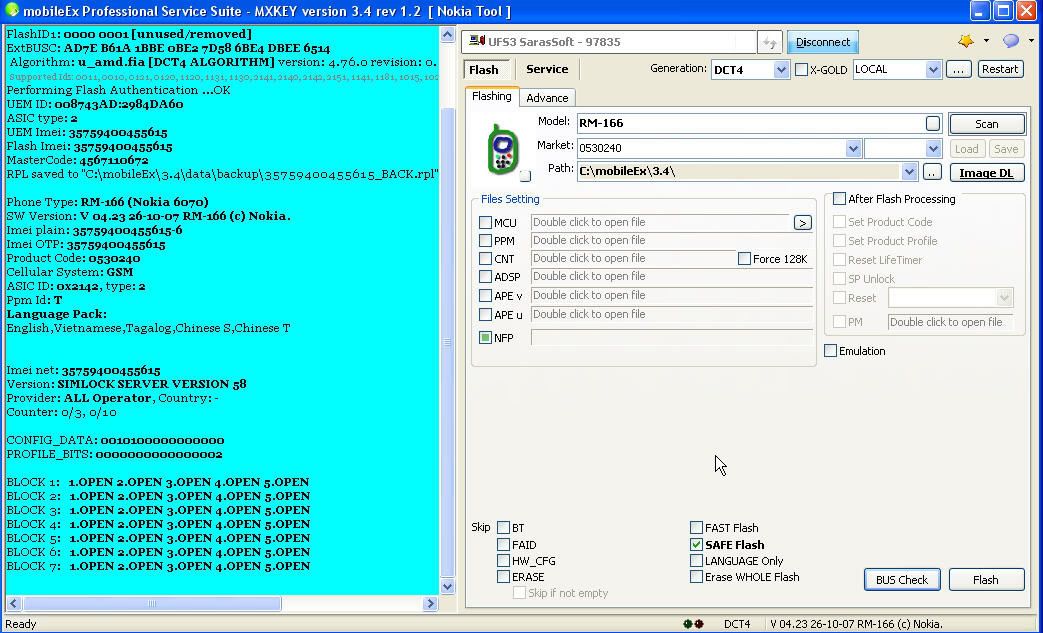Click the BUS Check button
The height and width of the screenshot is (633, 1043).
901,580
